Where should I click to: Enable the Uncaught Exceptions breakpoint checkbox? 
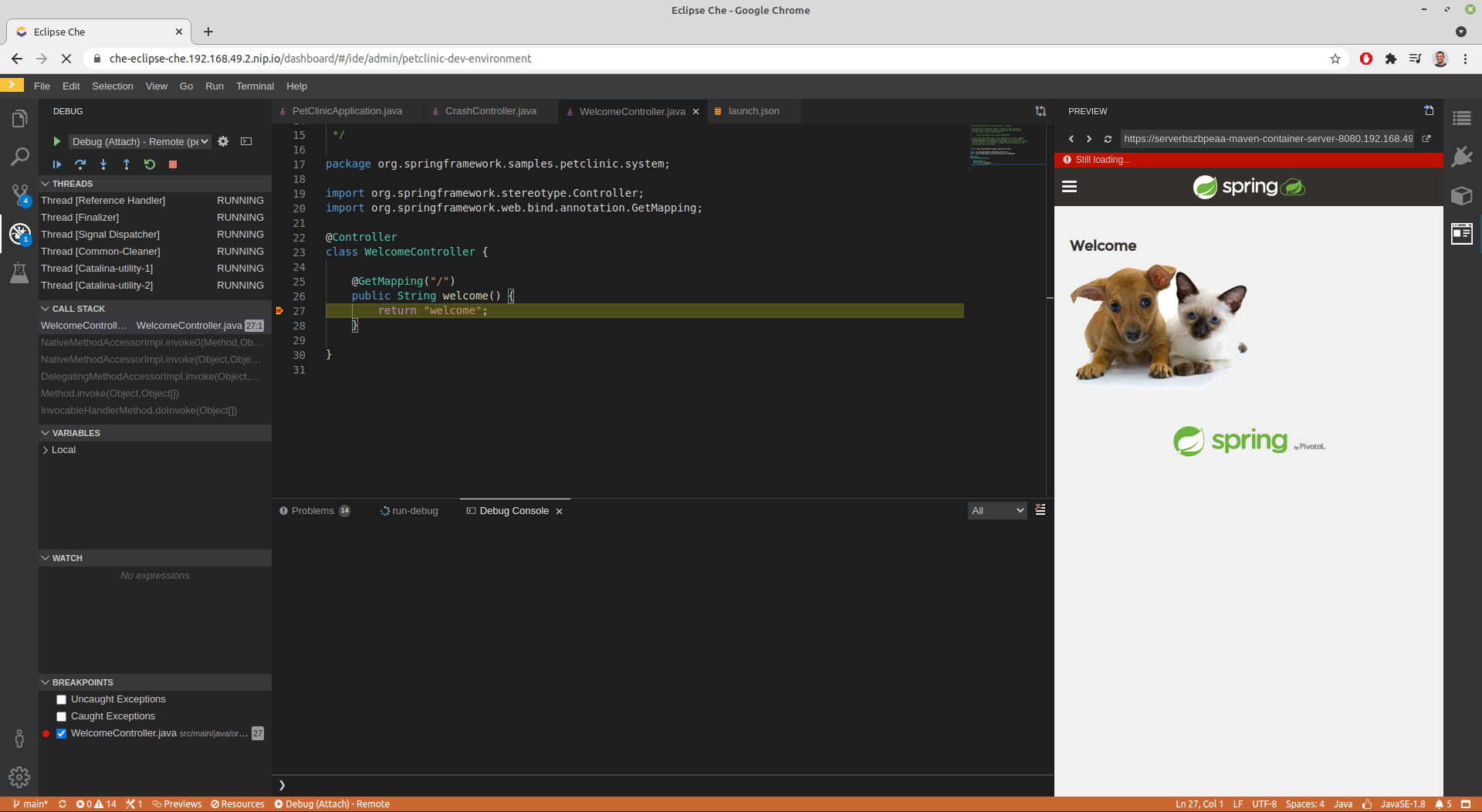pyautogui.click(x=61, y=699)
